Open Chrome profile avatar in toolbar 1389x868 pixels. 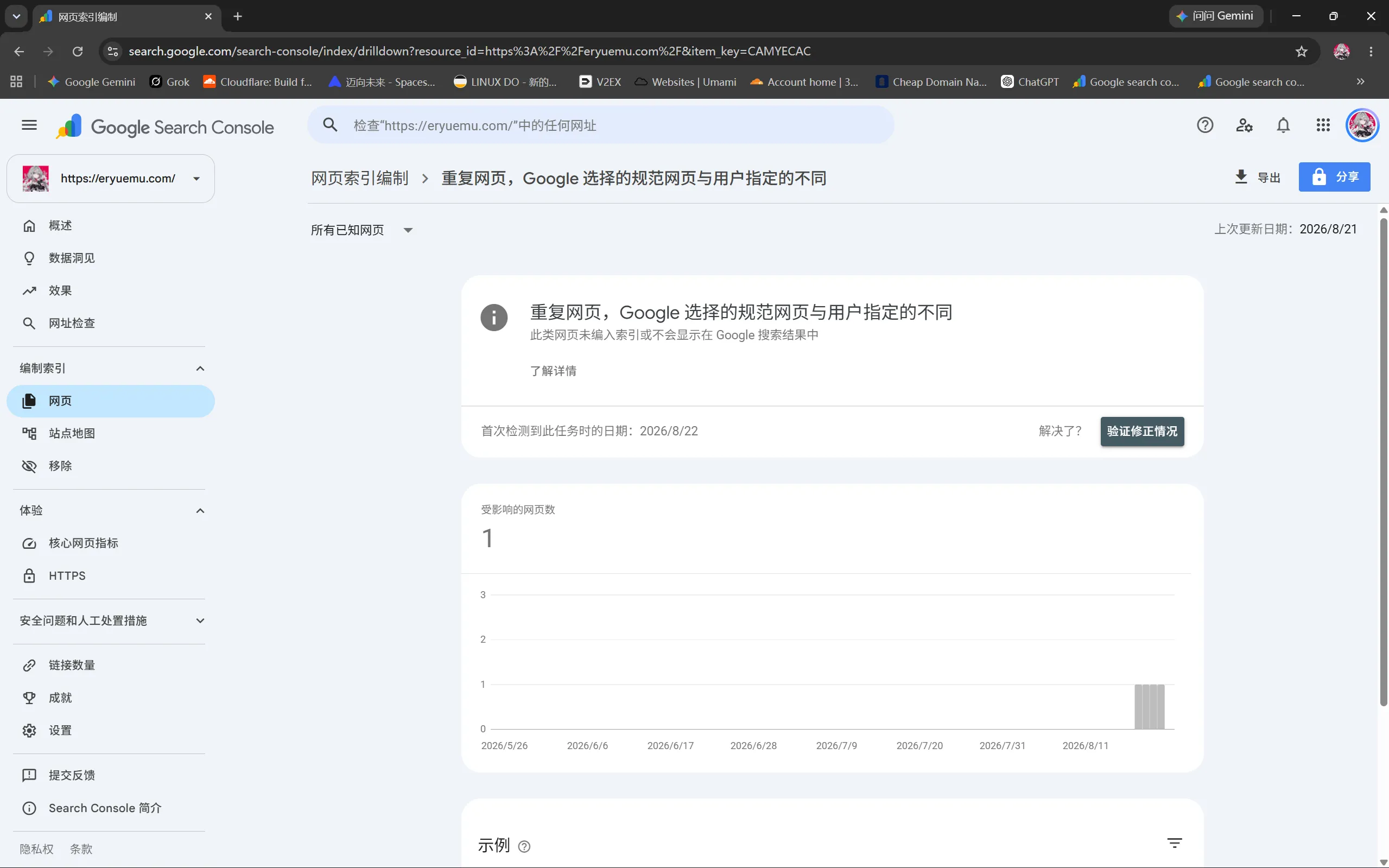1341,52
